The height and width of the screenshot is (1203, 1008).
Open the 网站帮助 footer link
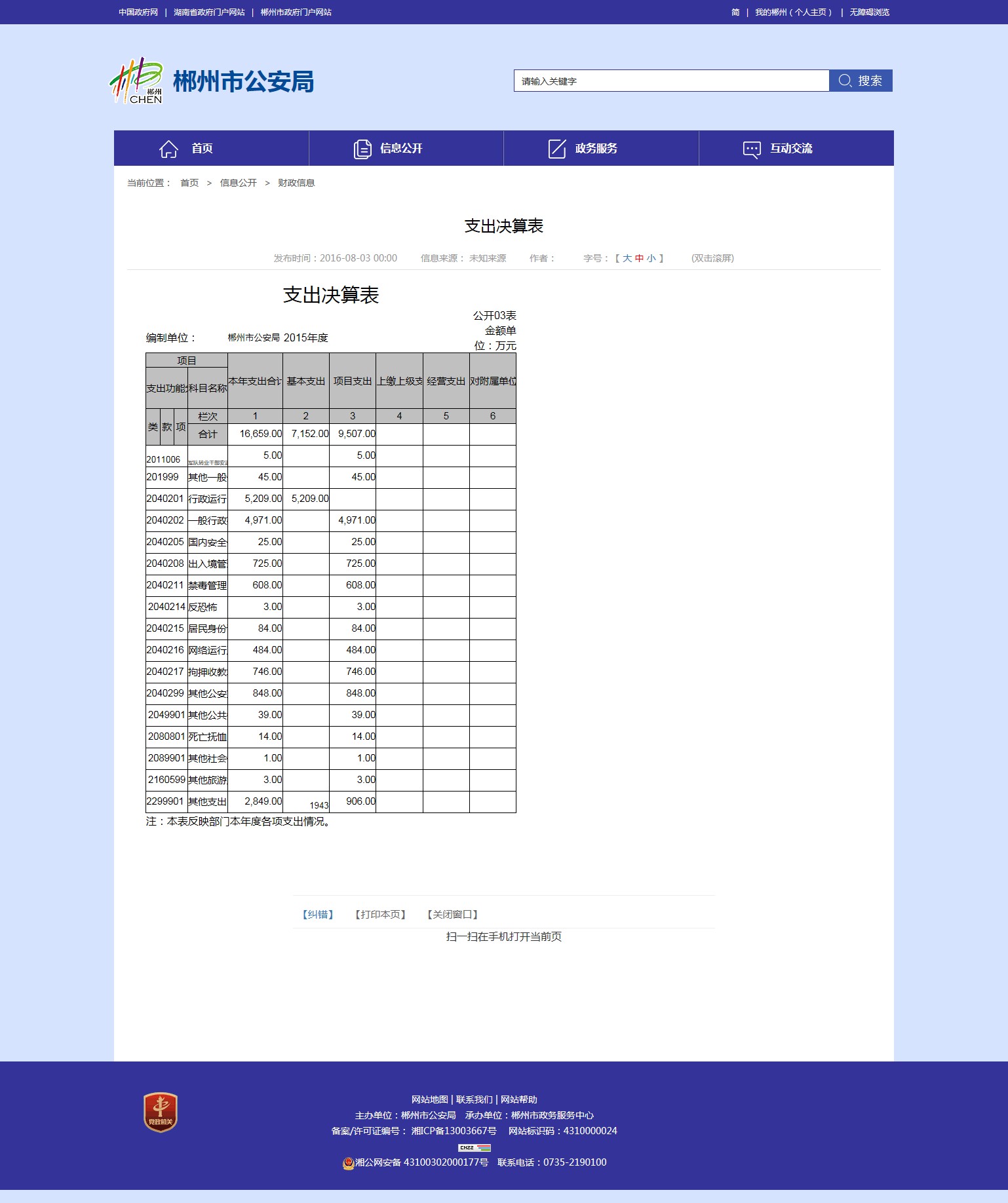pyautogui.click(x=519, y=1099)
